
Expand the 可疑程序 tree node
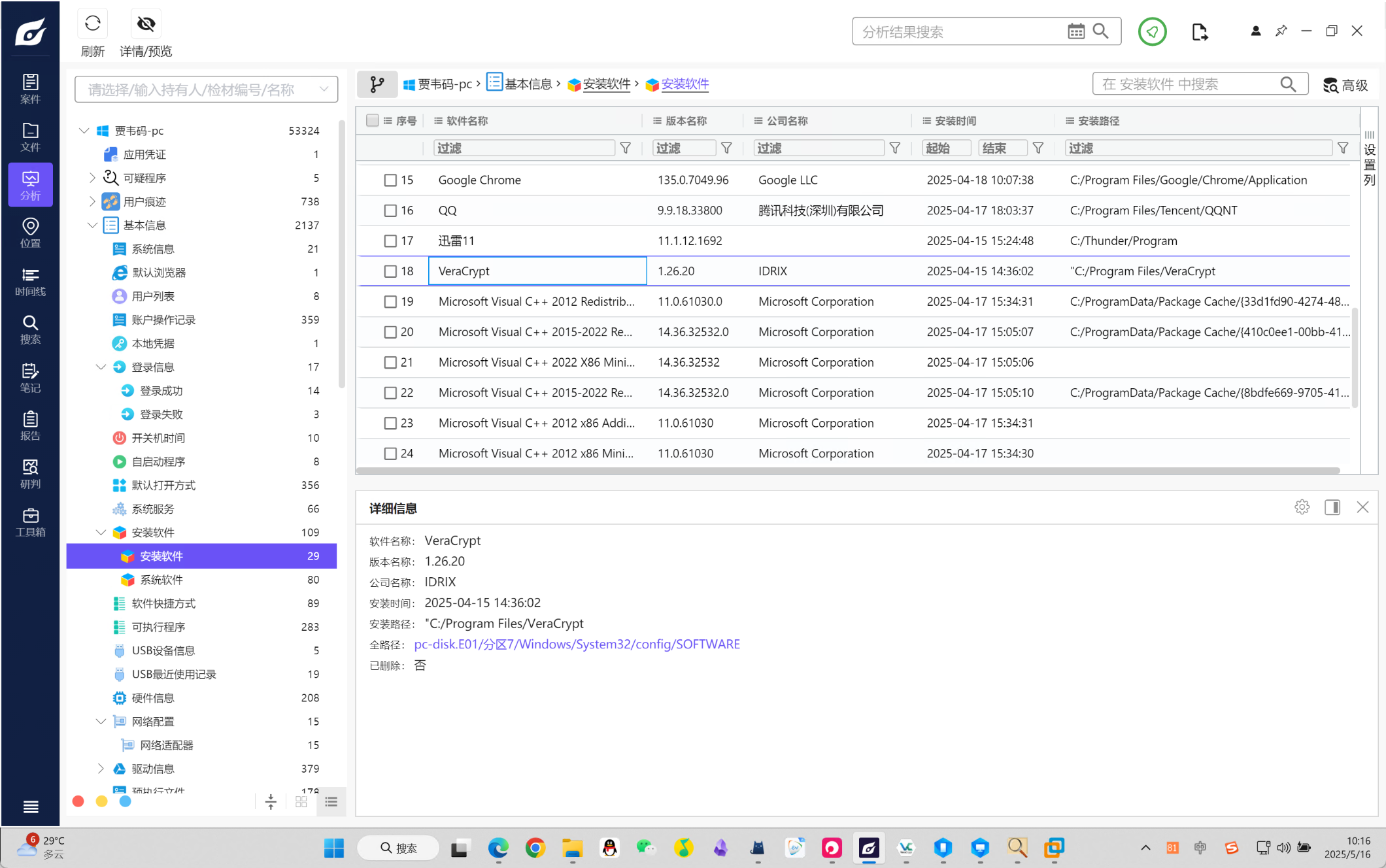[x=92, y=178]
